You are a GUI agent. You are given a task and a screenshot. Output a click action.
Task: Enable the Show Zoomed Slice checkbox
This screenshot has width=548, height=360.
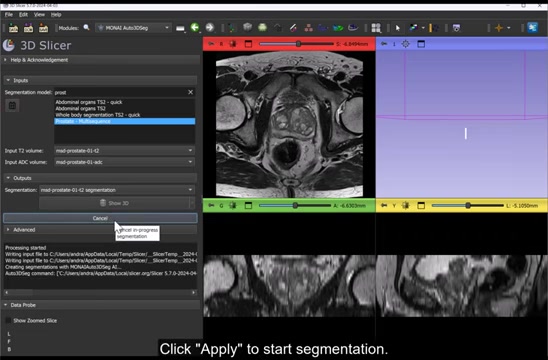point(8,321)
